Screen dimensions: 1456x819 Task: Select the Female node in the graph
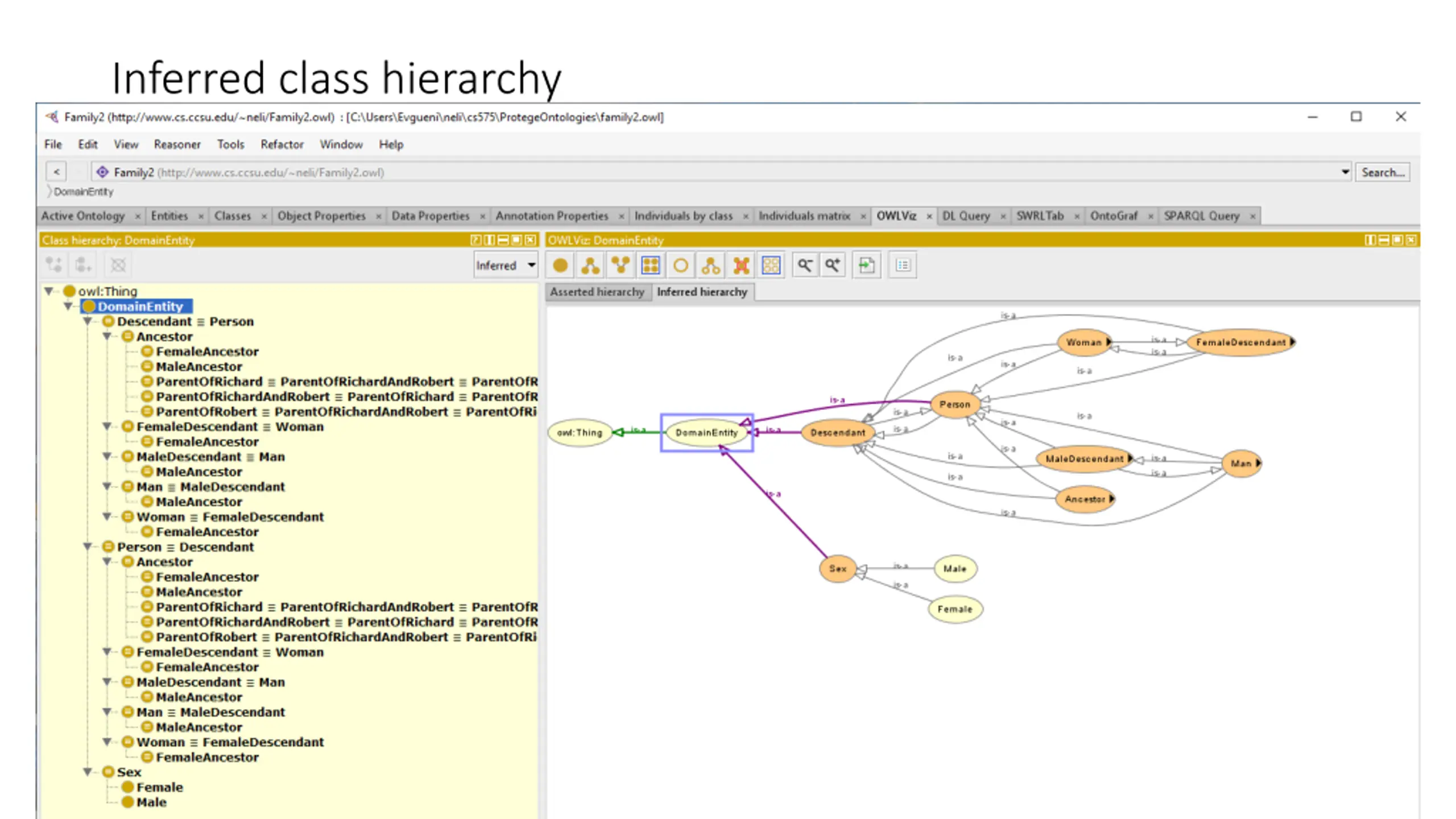[955, 609]
